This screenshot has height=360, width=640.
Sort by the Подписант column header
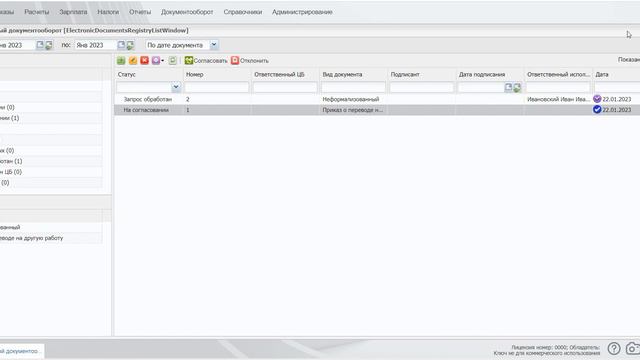[421, 74]
